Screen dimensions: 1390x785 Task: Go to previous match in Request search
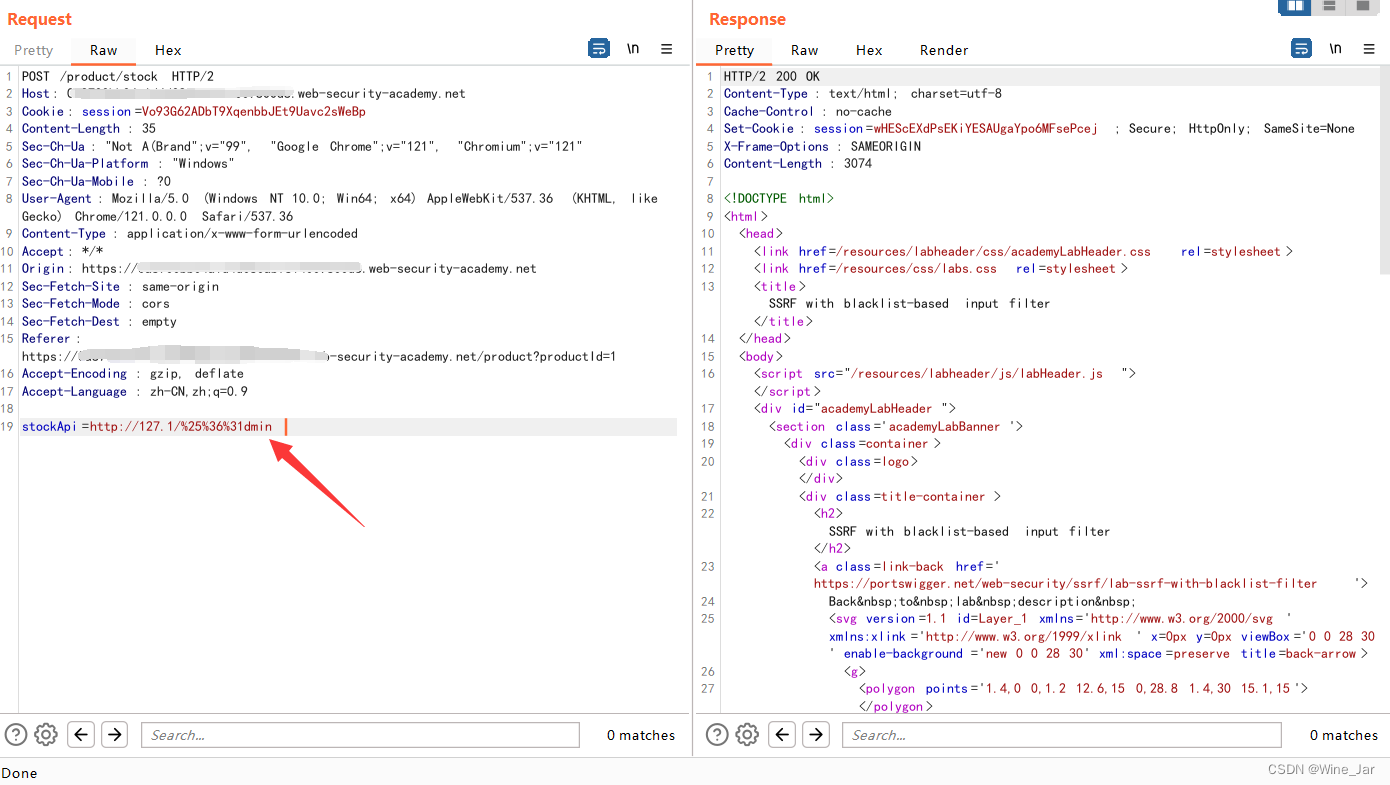click(82, 735)
